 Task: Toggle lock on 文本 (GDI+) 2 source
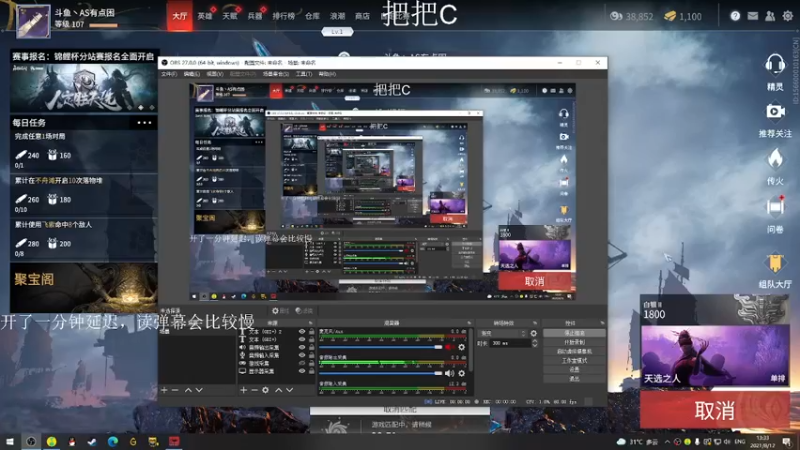311,332
